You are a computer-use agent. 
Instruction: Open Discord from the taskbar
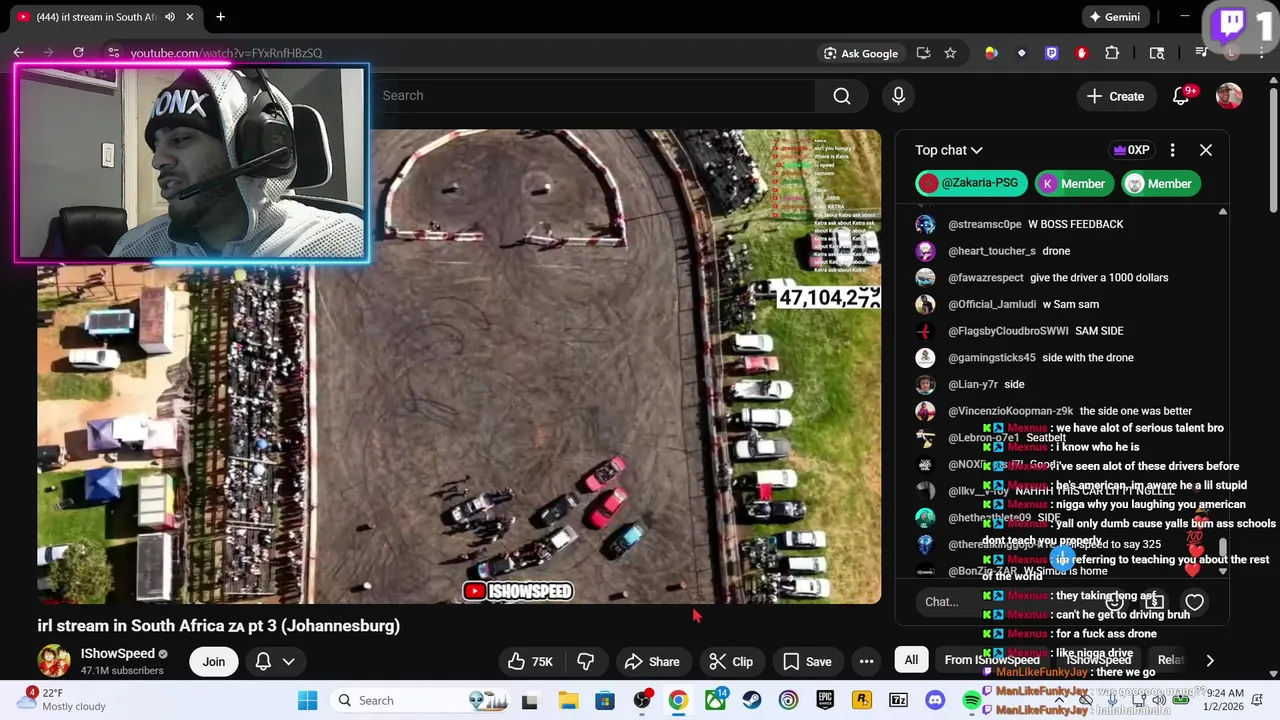pyautogui.click(x=935, y=700)
